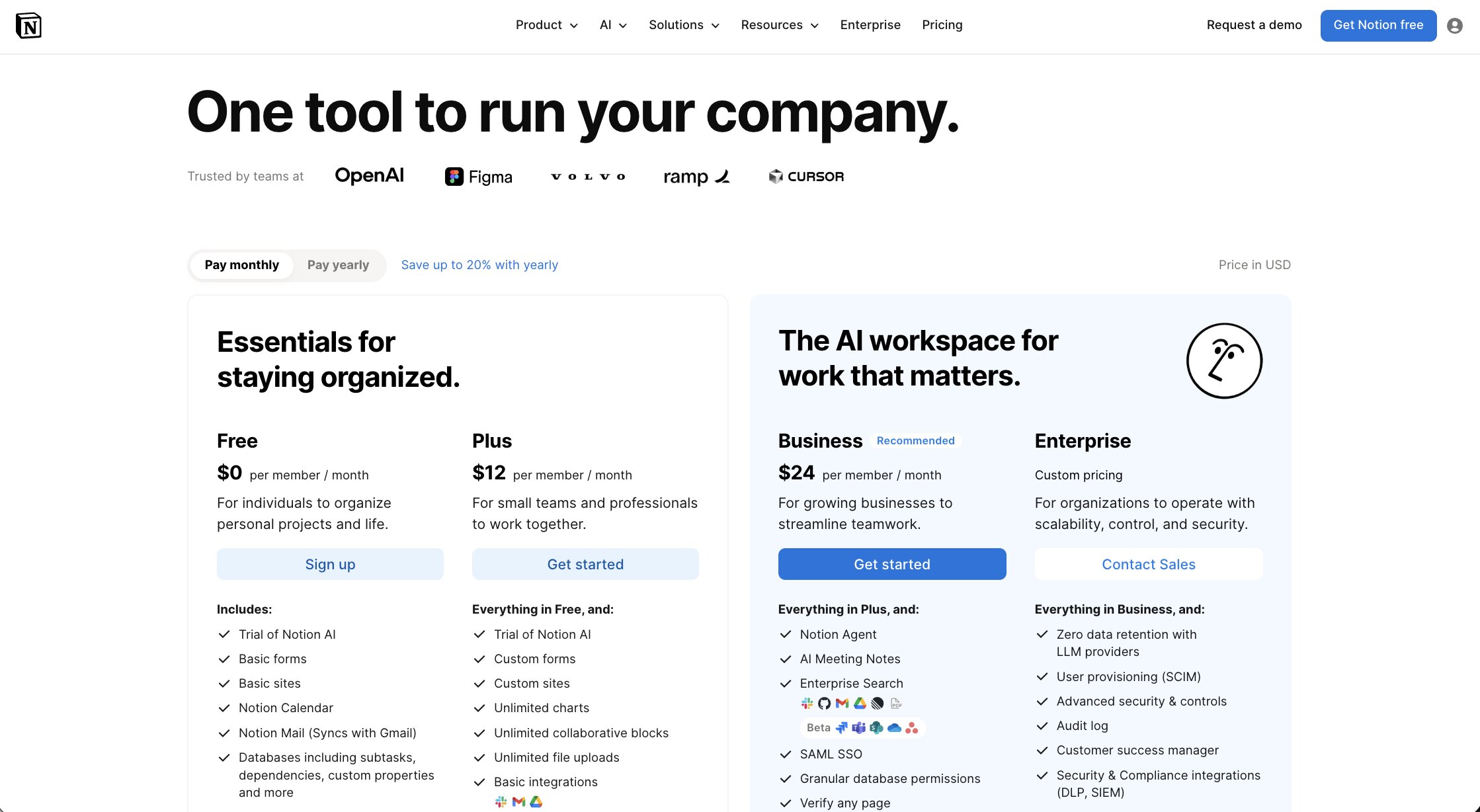Click the SharePoint icon in the Beta row

tap(876, 728)
